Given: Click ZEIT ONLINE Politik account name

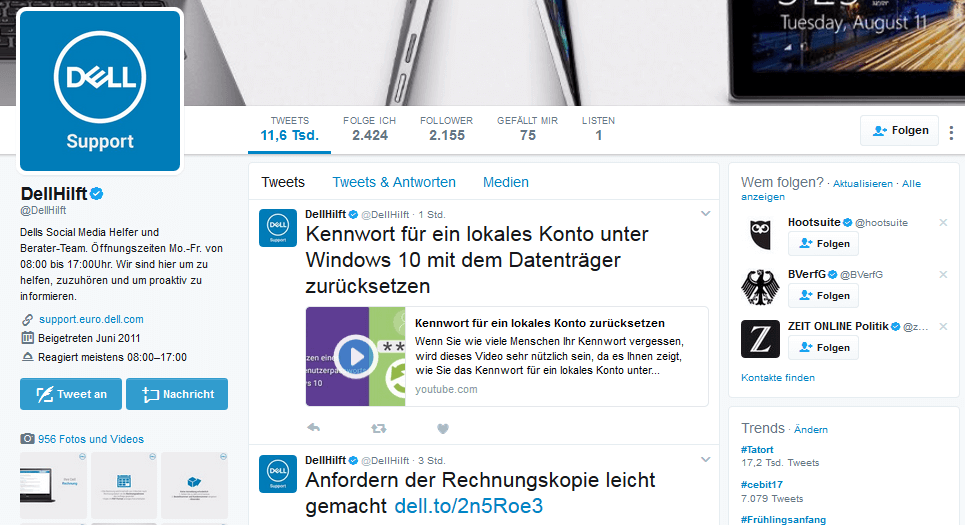Looking at the screenshot, I should (838, 326).
